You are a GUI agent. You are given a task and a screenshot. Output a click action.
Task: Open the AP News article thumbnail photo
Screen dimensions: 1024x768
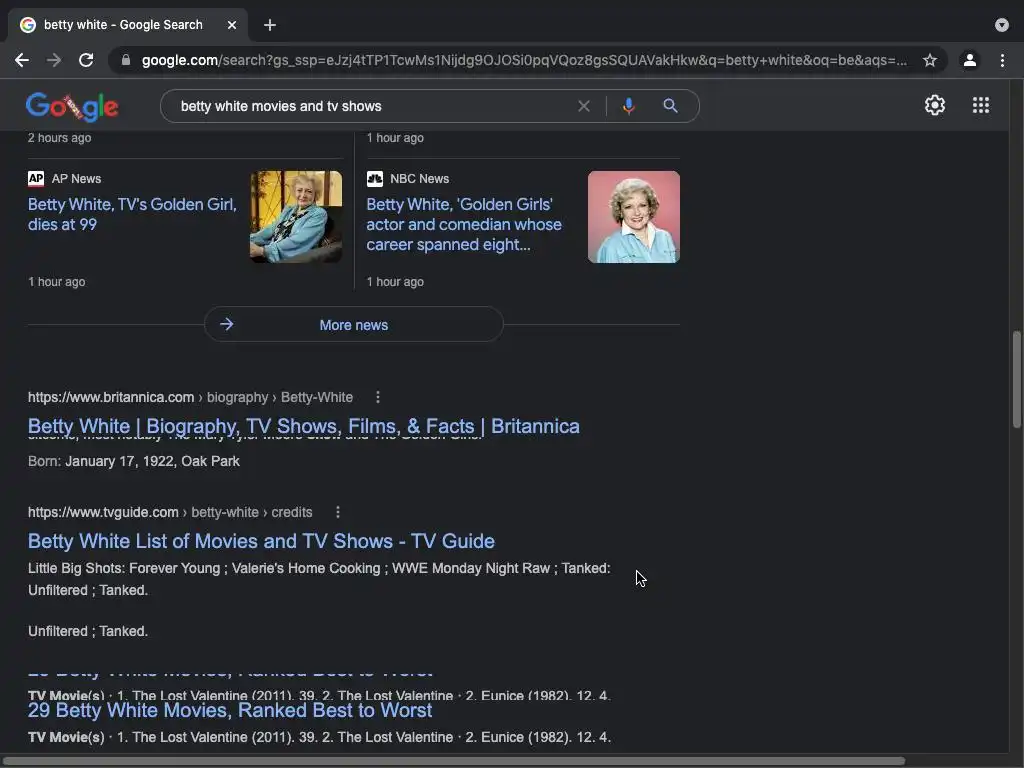point(296,217)
